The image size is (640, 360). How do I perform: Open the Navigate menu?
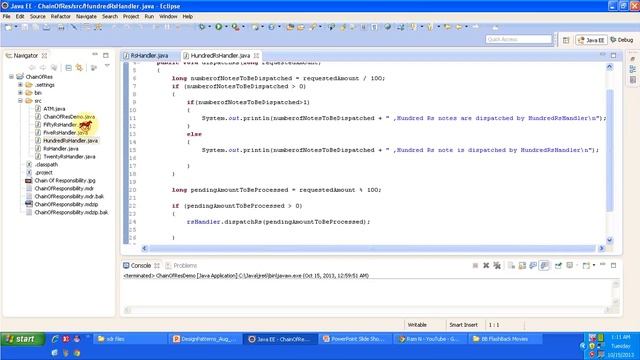(x=86, y=17)
